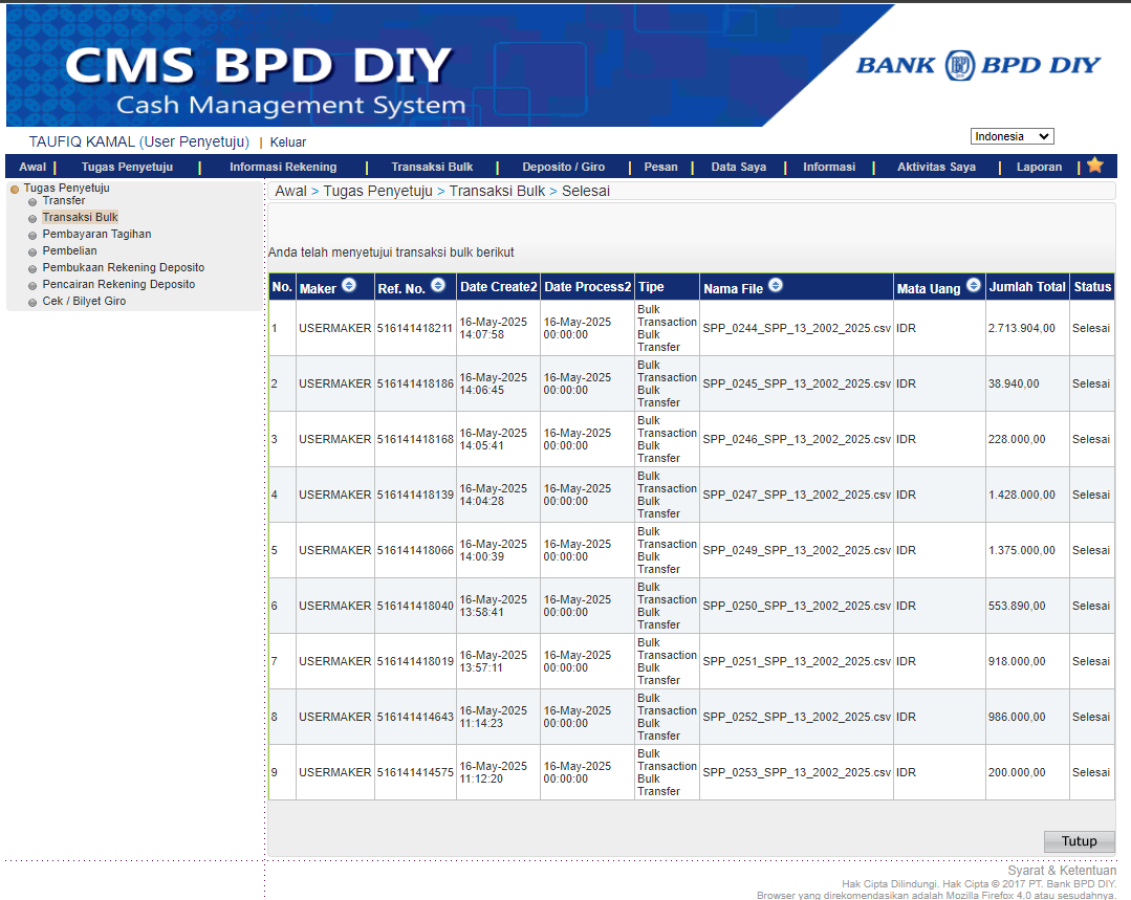
Task: Click file SPP_0247_SPP_13_2002_2025.csv
Action: (796, 495)
